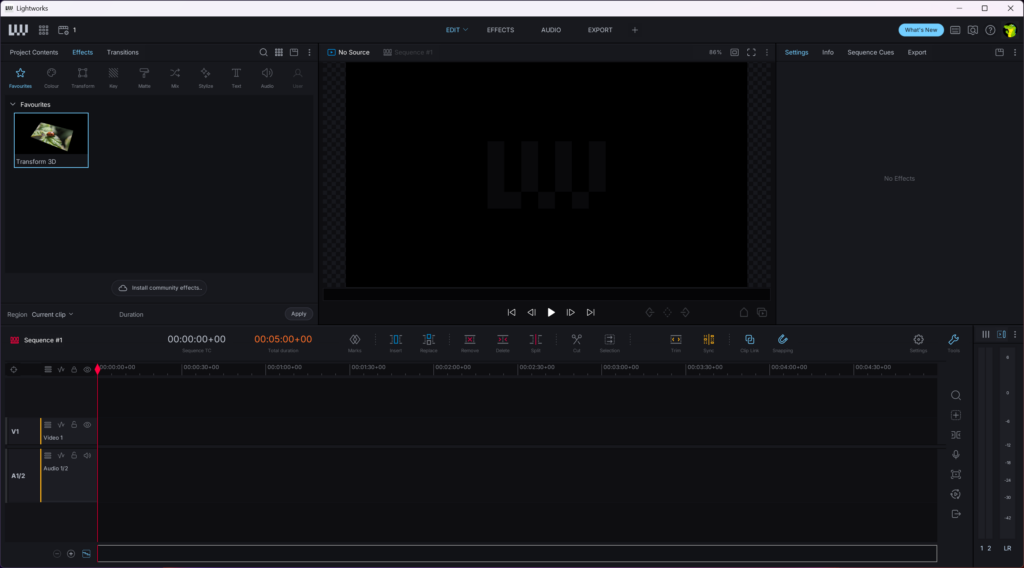Click the Replace edit tool

coord(428,342)
